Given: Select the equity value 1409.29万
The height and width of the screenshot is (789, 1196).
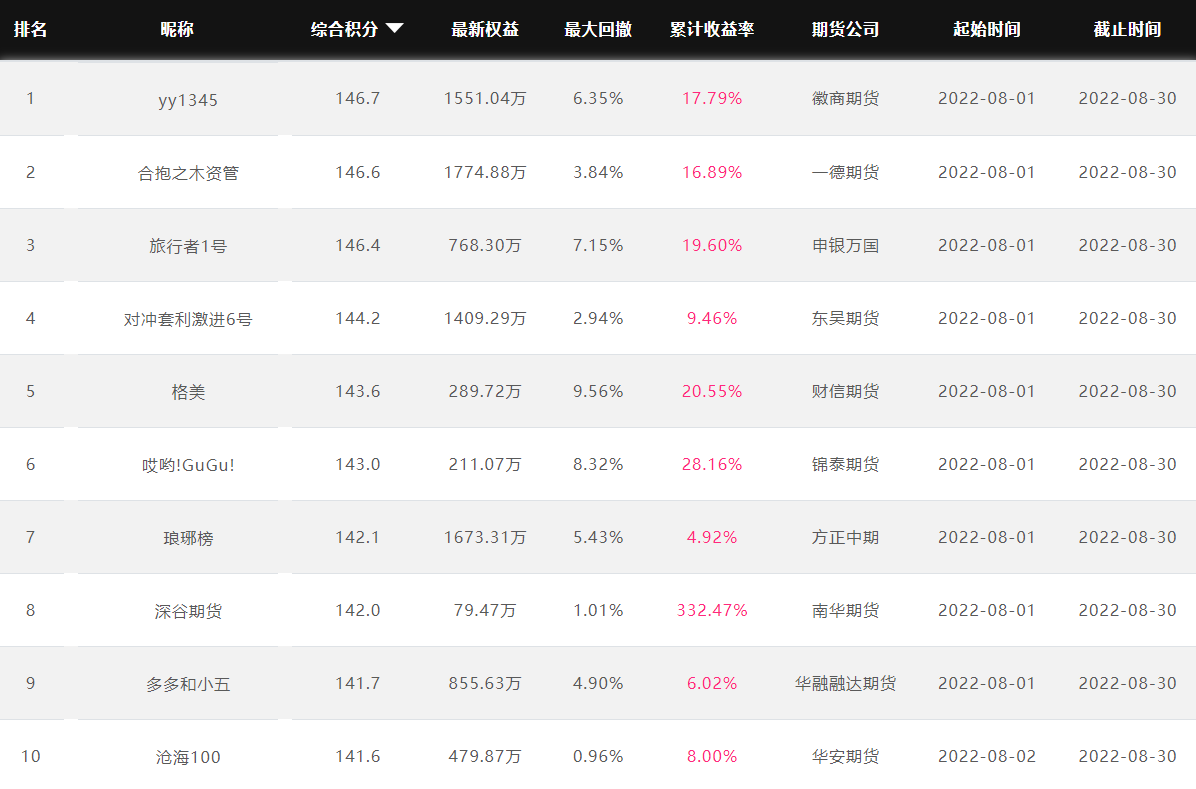Looking at the screenshot, I should [485, 318].
